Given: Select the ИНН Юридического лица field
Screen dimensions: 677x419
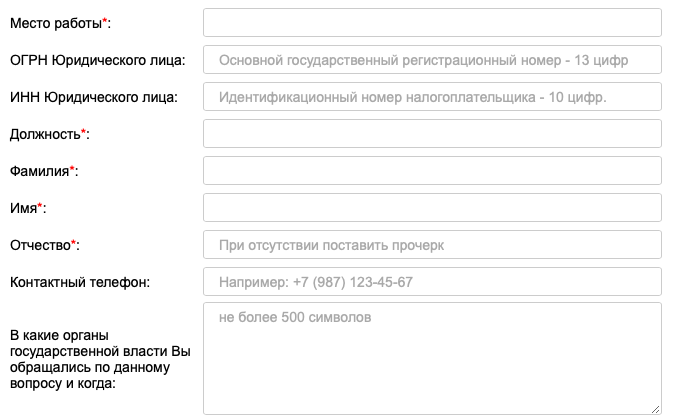Looking at the screenshot, I should 432,97.
